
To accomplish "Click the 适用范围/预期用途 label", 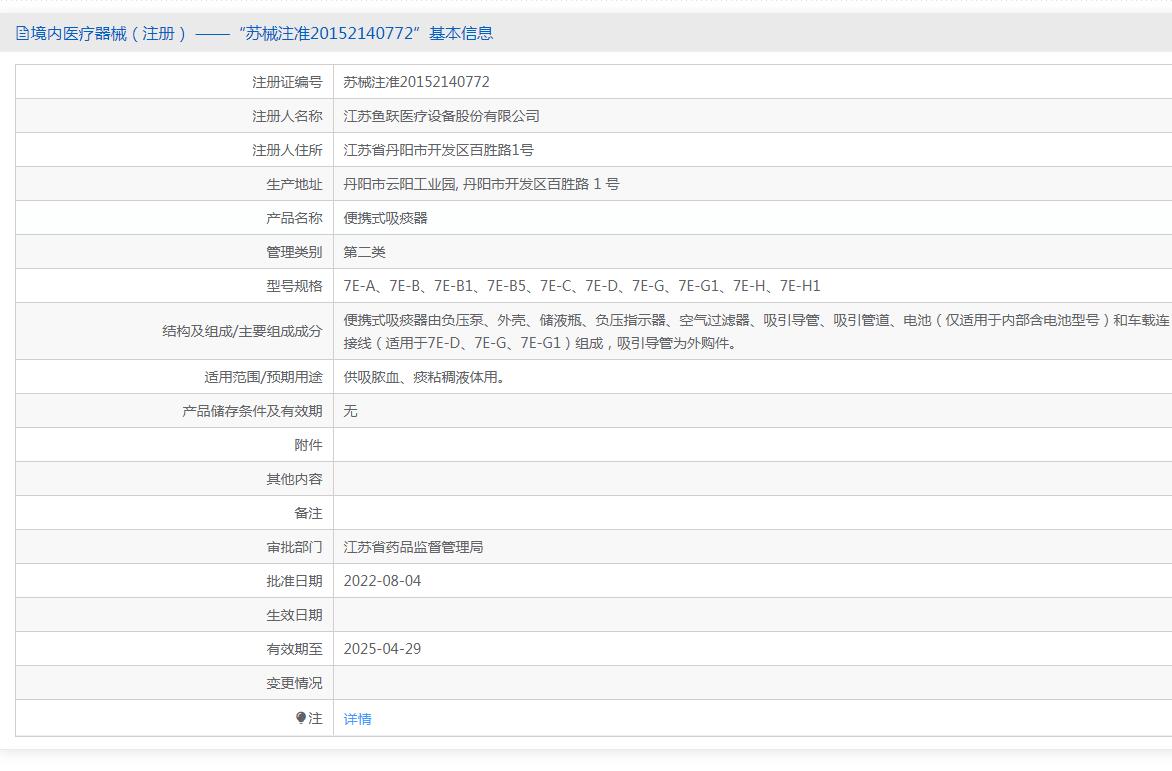I will pos(263,377).
